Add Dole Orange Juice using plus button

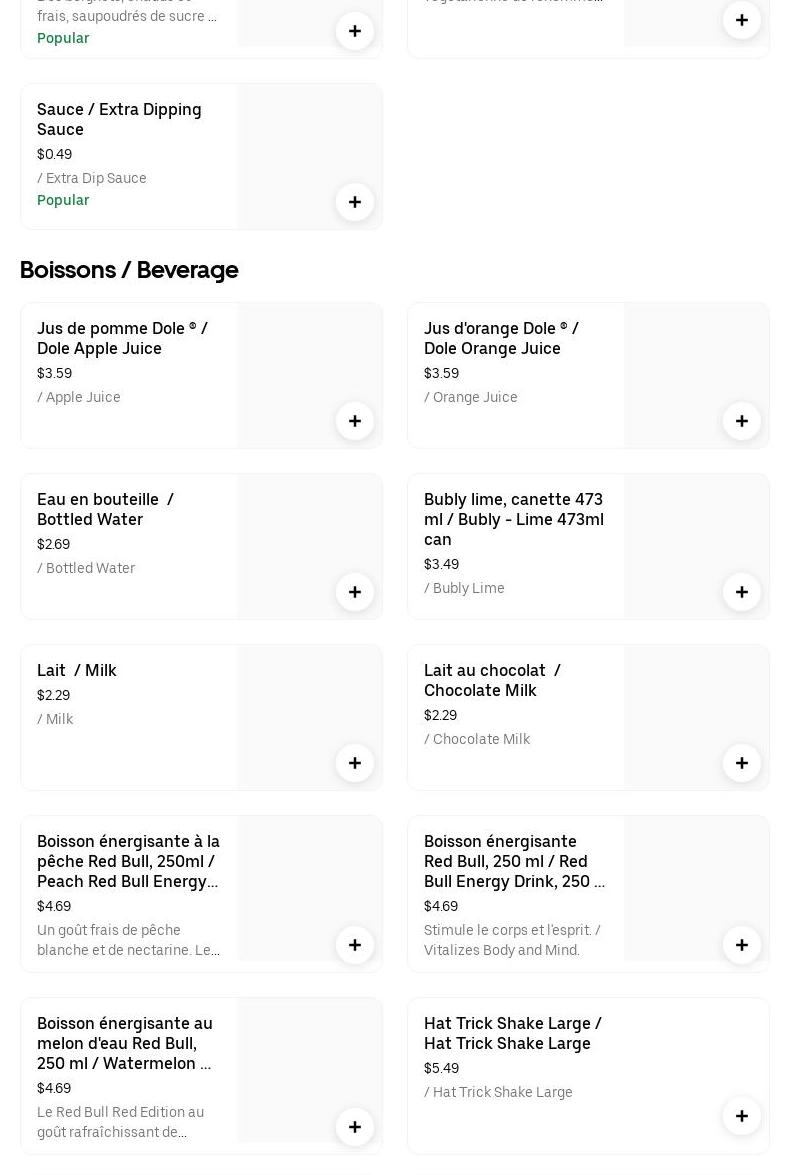(742, 421)
